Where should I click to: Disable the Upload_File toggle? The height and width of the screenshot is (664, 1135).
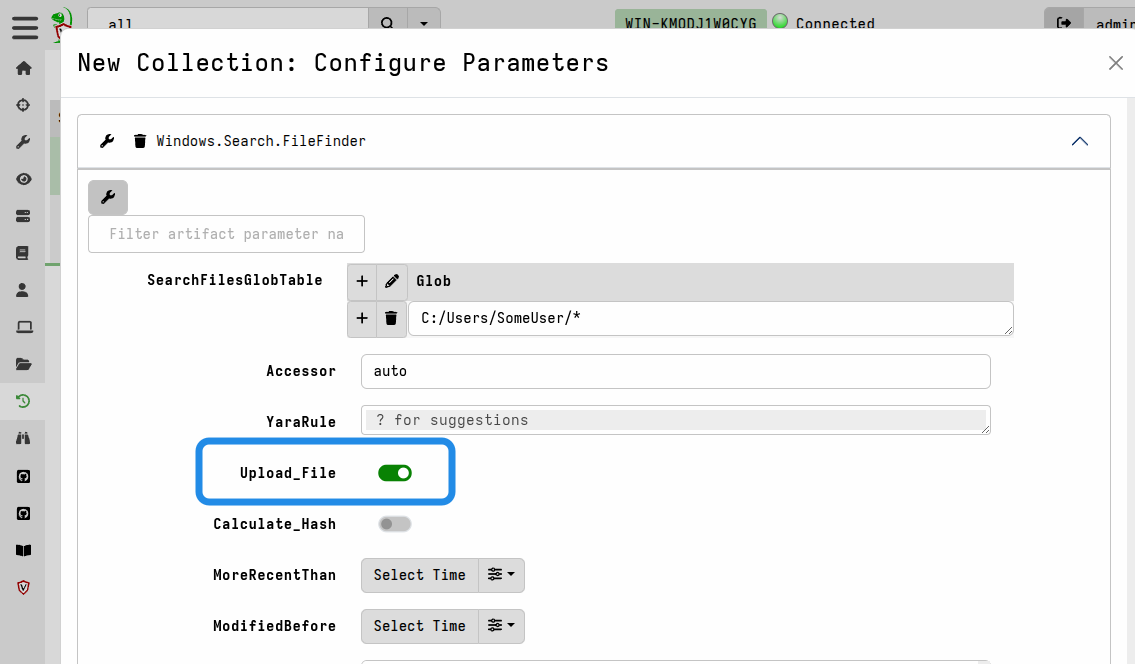(394, 472)
